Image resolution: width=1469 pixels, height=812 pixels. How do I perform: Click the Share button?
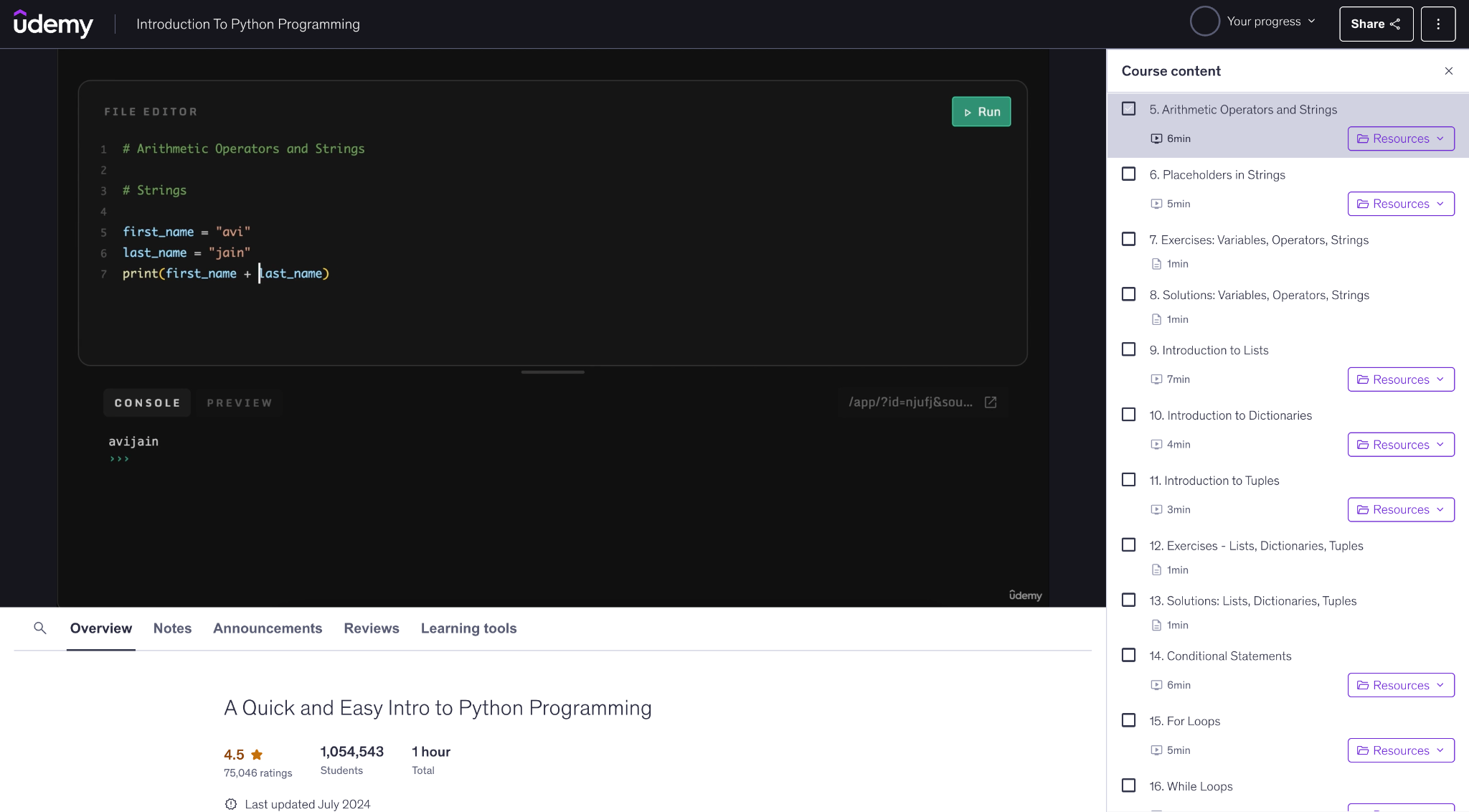coord(1374,24)
